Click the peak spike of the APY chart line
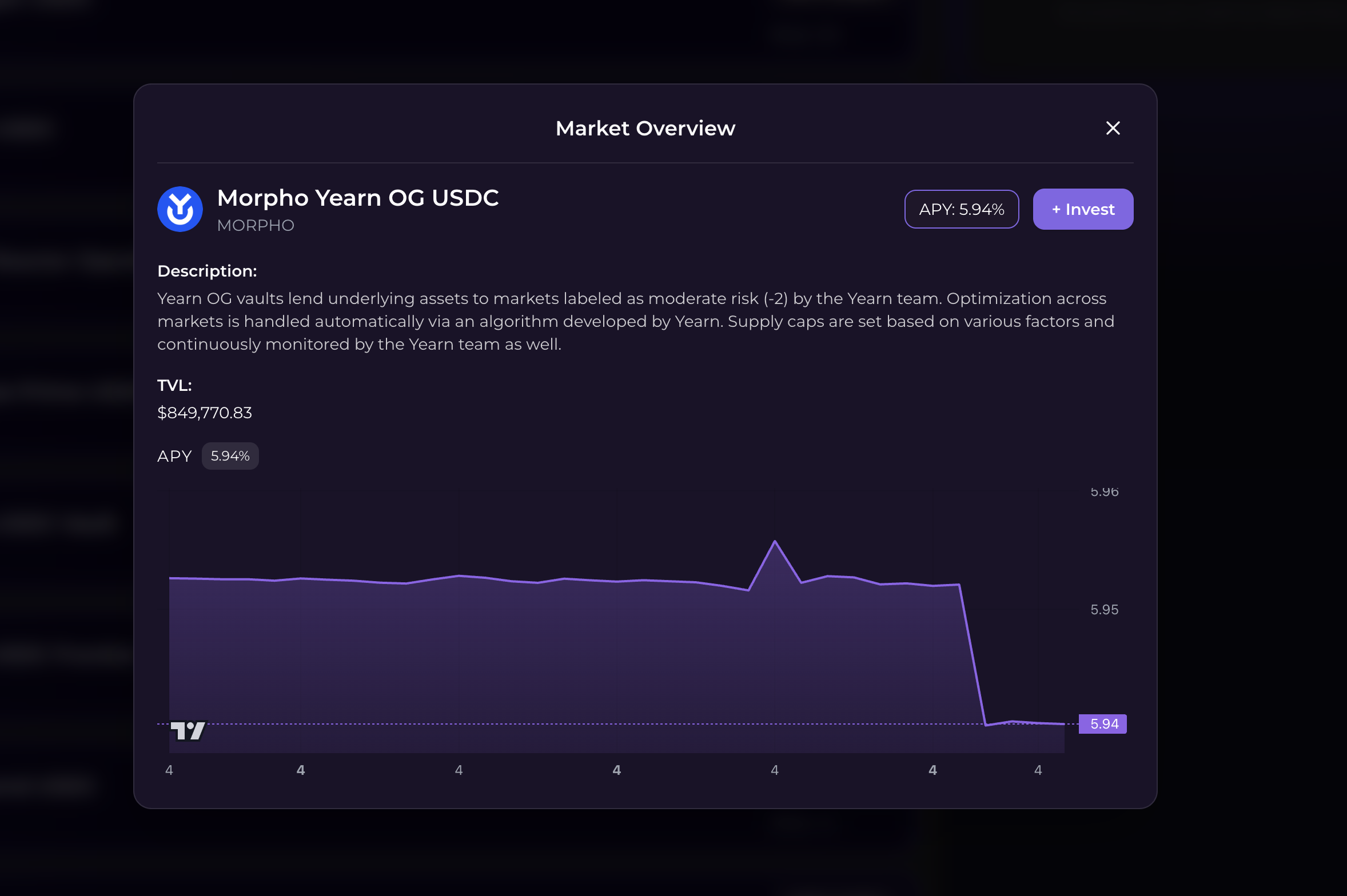1347x896 pixels. (775, 542)
